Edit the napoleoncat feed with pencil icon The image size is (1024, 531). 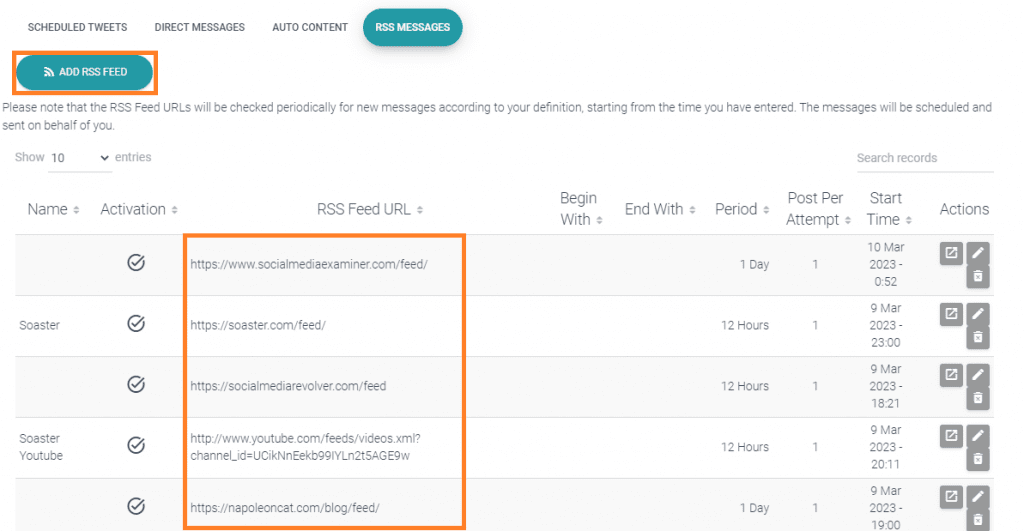978,496
